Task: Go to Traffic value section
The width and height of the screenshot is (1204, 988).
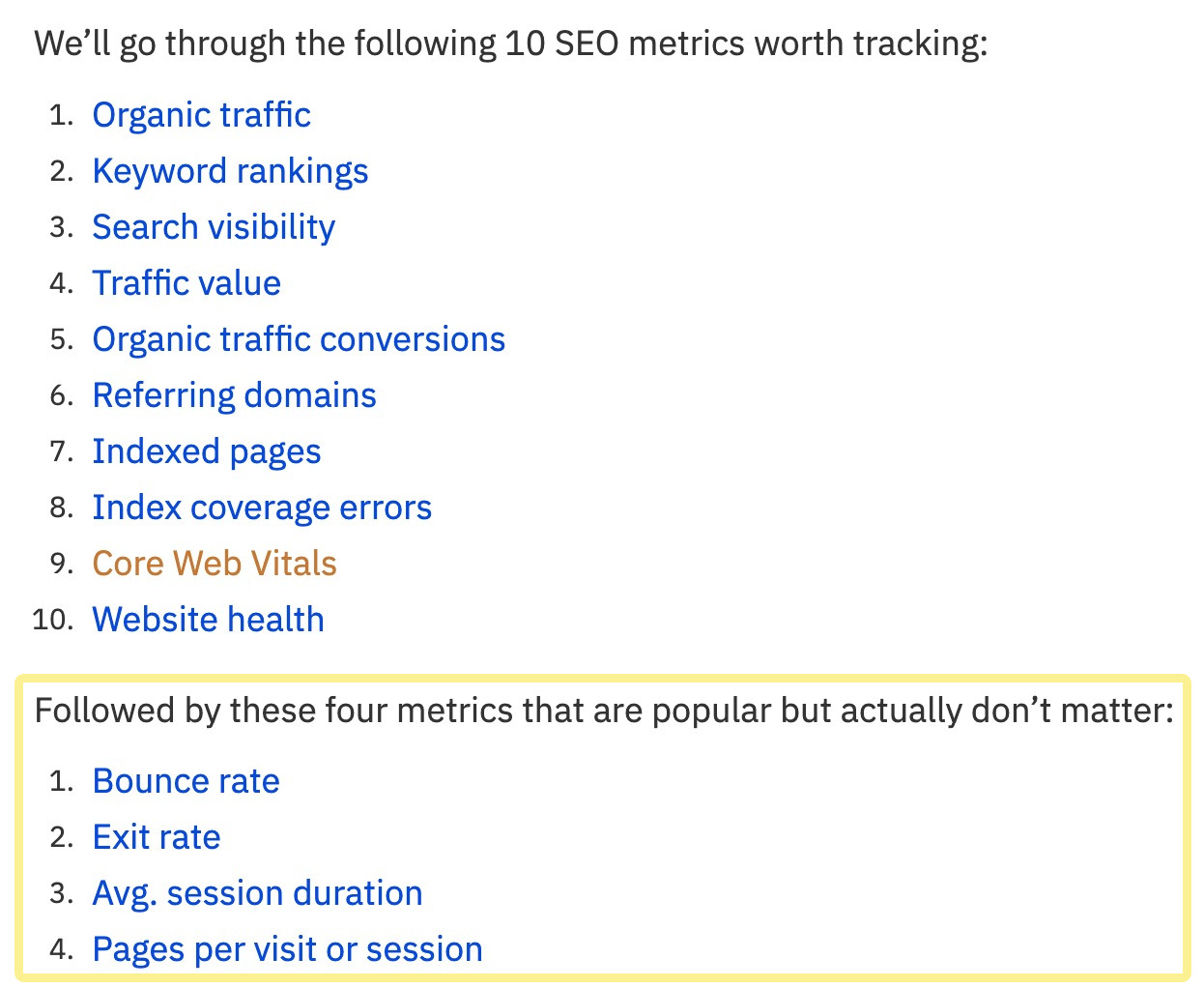Action: tap(186, 283)
